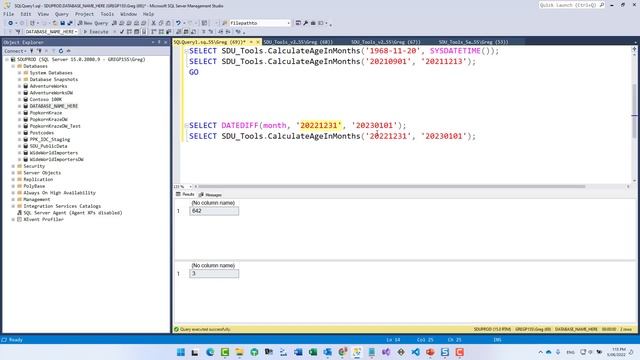
Task: Cut selected text with the Cut icon
Action: click(153, 23)
